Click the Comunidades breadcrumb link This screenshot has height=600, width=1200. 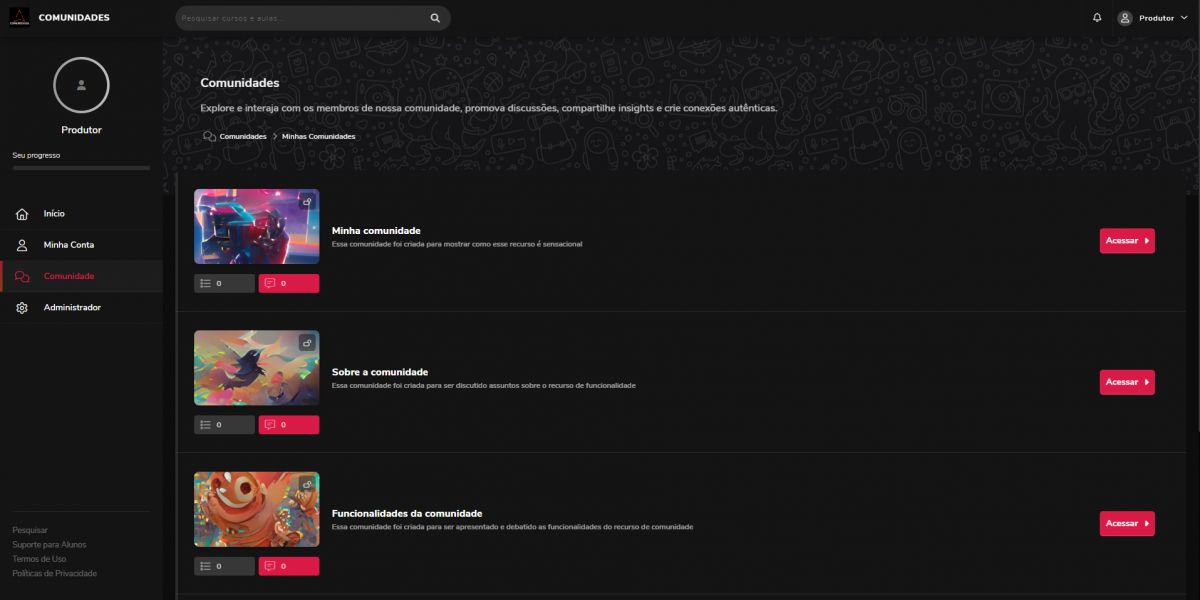tap(242, 136)
